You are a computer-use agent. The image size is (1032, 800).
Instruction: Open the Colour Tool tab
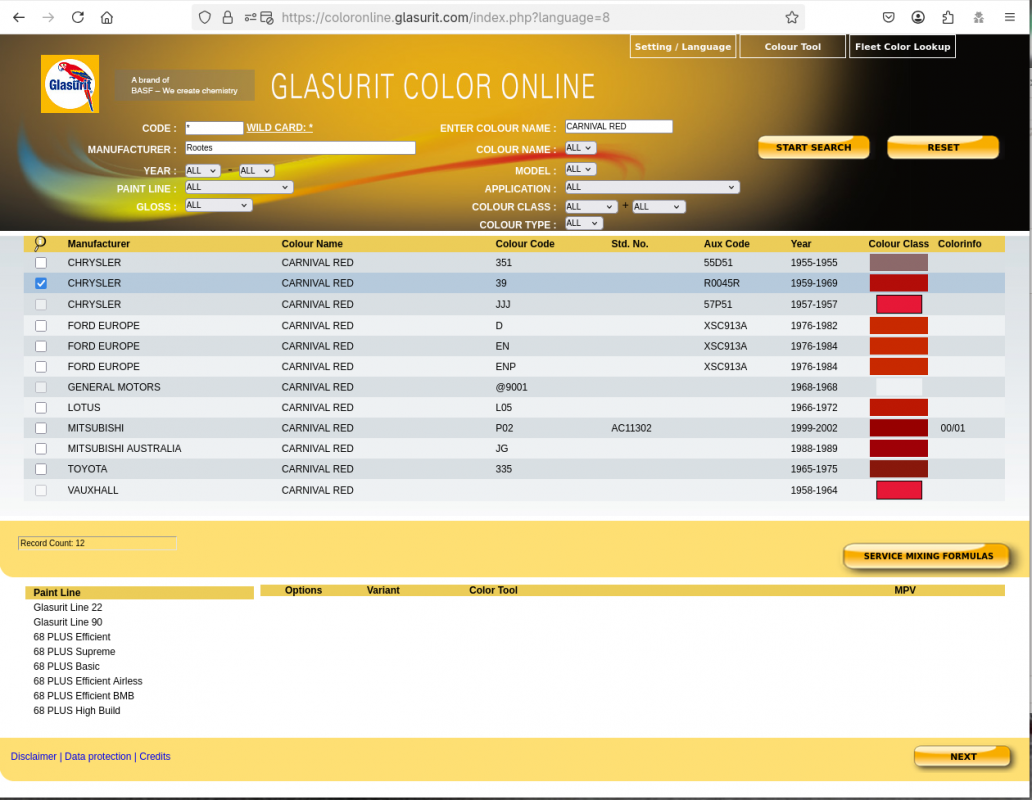click(792, 47)
